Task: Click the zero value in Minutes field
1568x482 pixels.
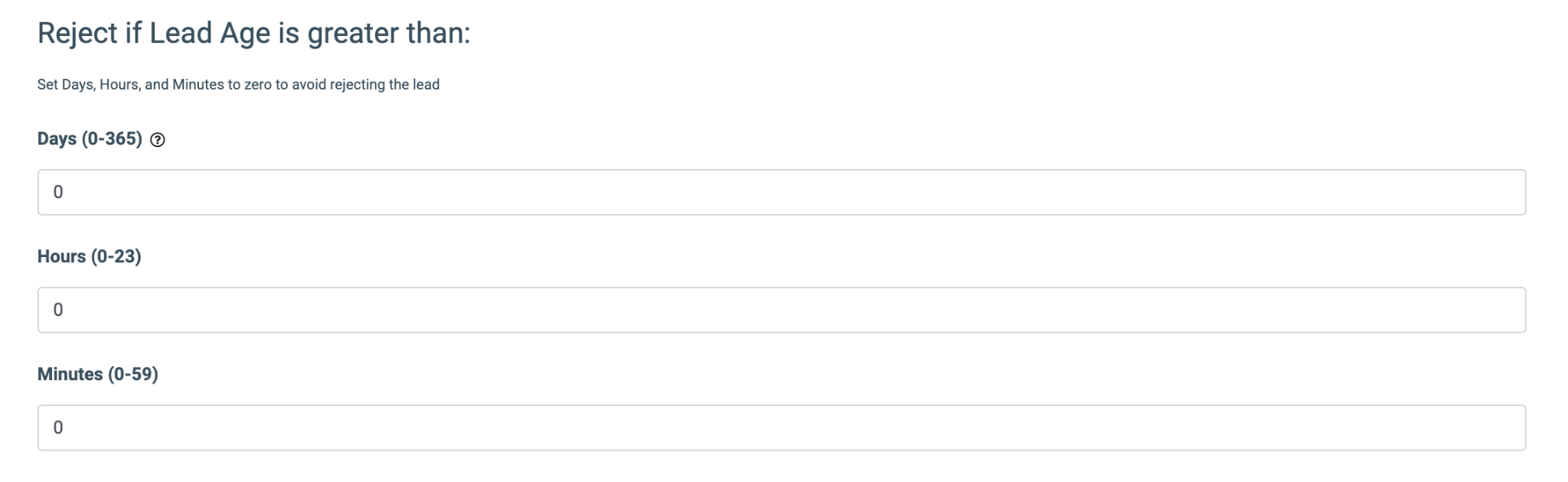Action: 58,428
